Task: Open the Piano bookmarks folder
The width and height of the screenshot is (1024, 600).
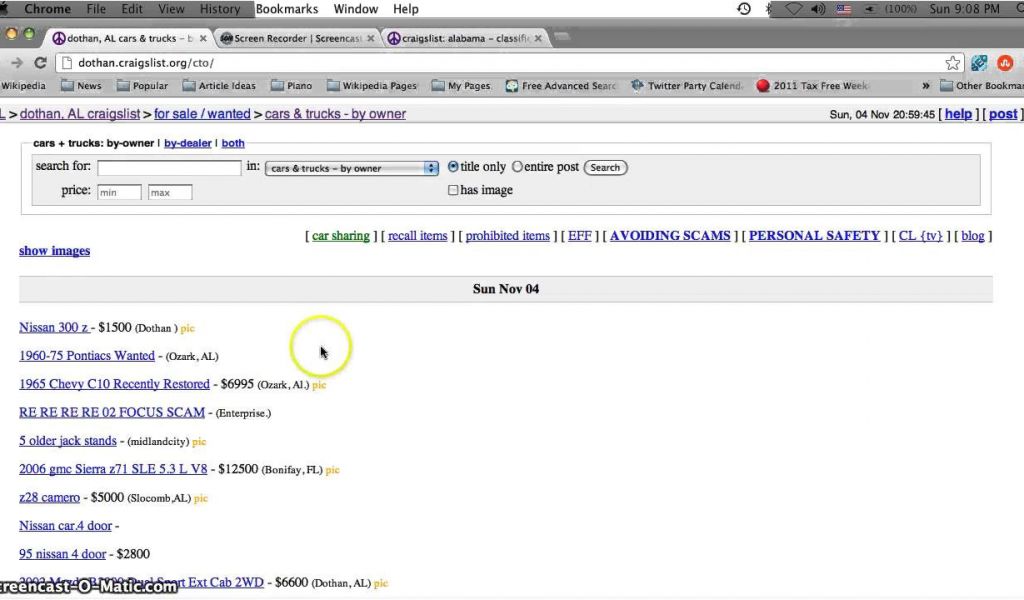Action: pos(291,86)
